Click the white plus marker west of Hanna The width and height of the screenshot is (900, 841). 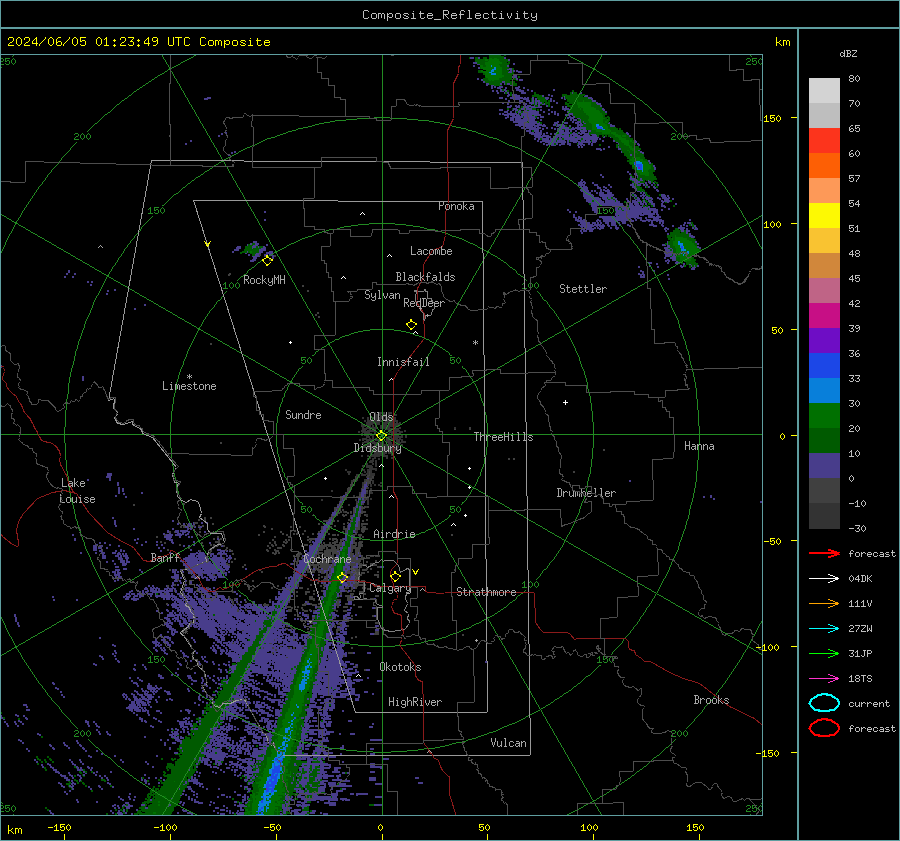tap(565, 402)
